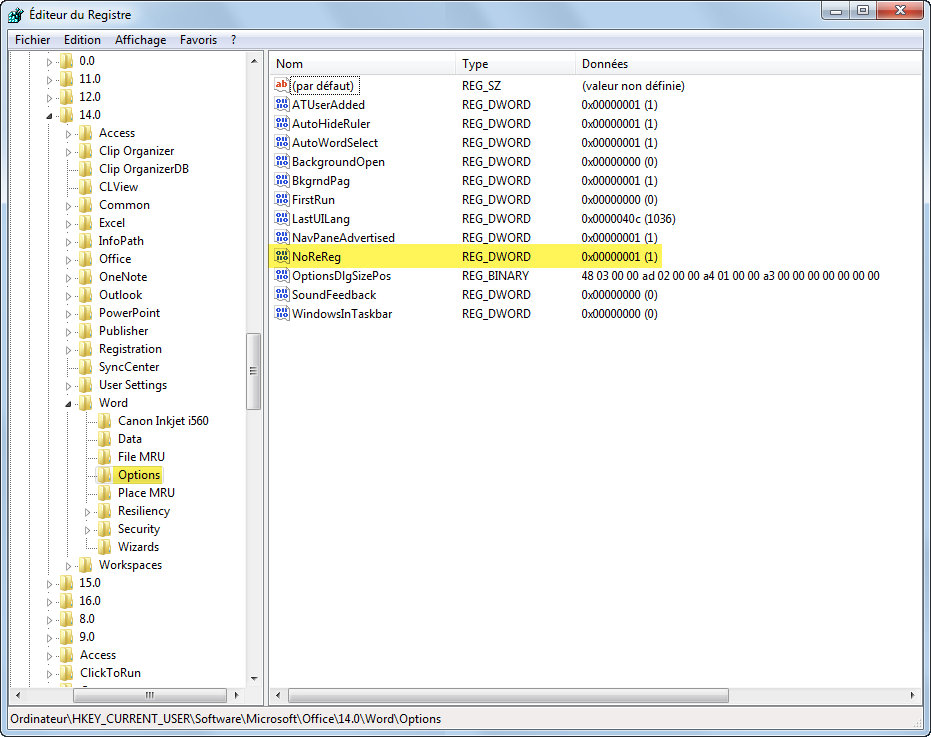Collapse the Word tree node
The height and width of the screenshot is (737, 931).
[68, 404]
